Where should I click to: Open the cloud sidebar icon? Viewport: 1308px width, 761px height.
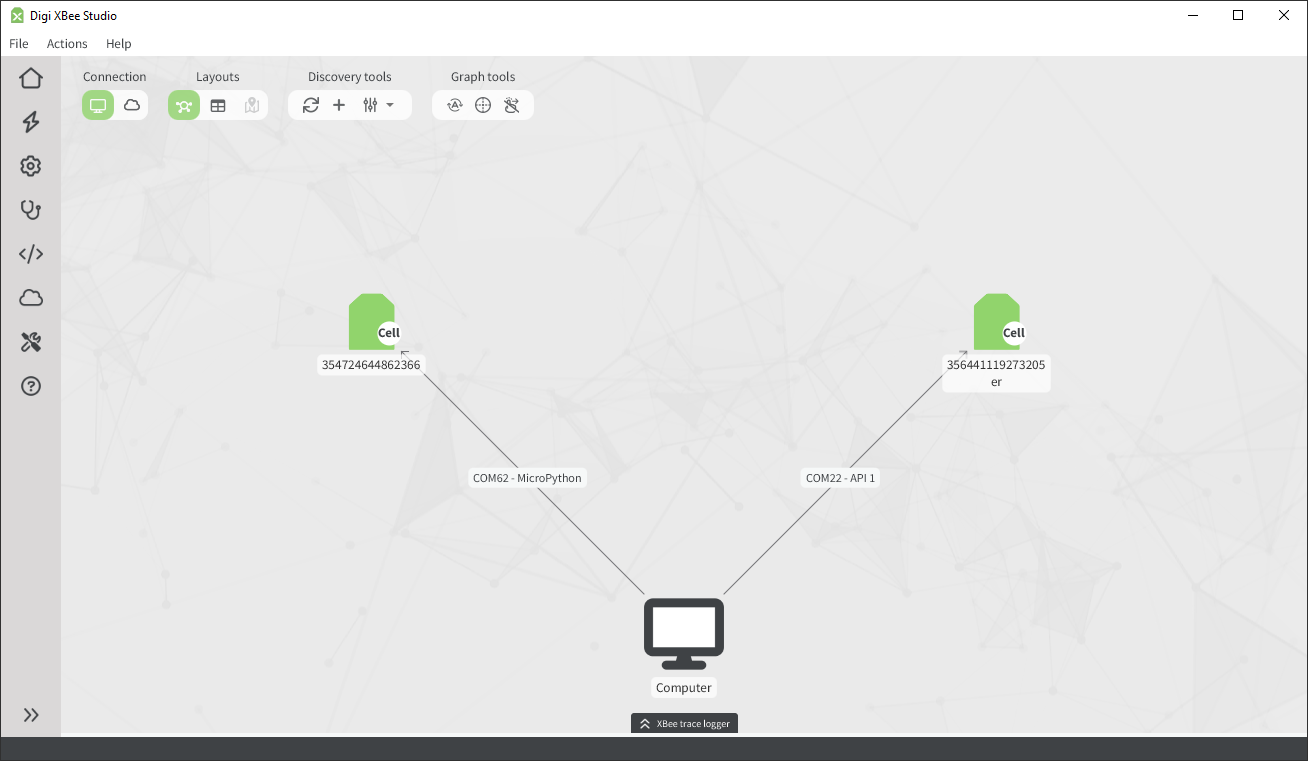point(31,298)
